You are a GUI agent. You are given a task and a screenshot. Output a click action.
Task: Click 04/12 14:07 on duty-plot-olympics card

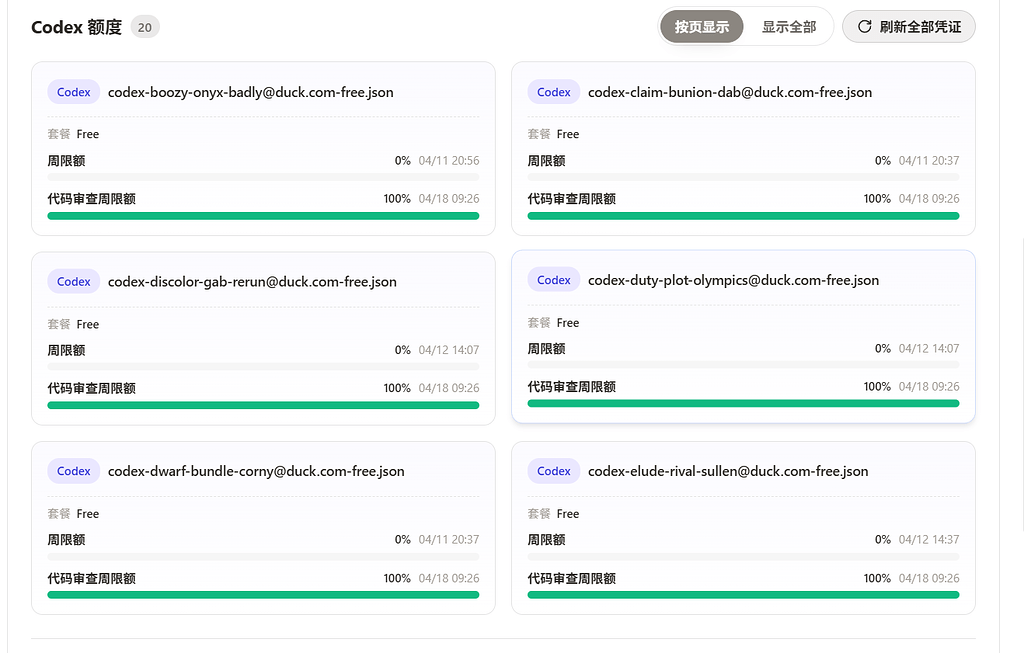(x=929, y=349)
